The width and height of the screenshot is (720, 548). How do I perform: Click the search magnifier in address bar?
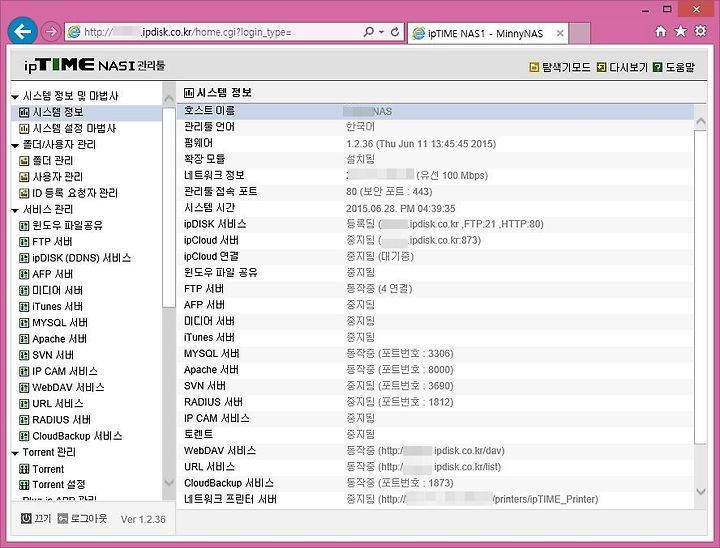pos(368,32)
